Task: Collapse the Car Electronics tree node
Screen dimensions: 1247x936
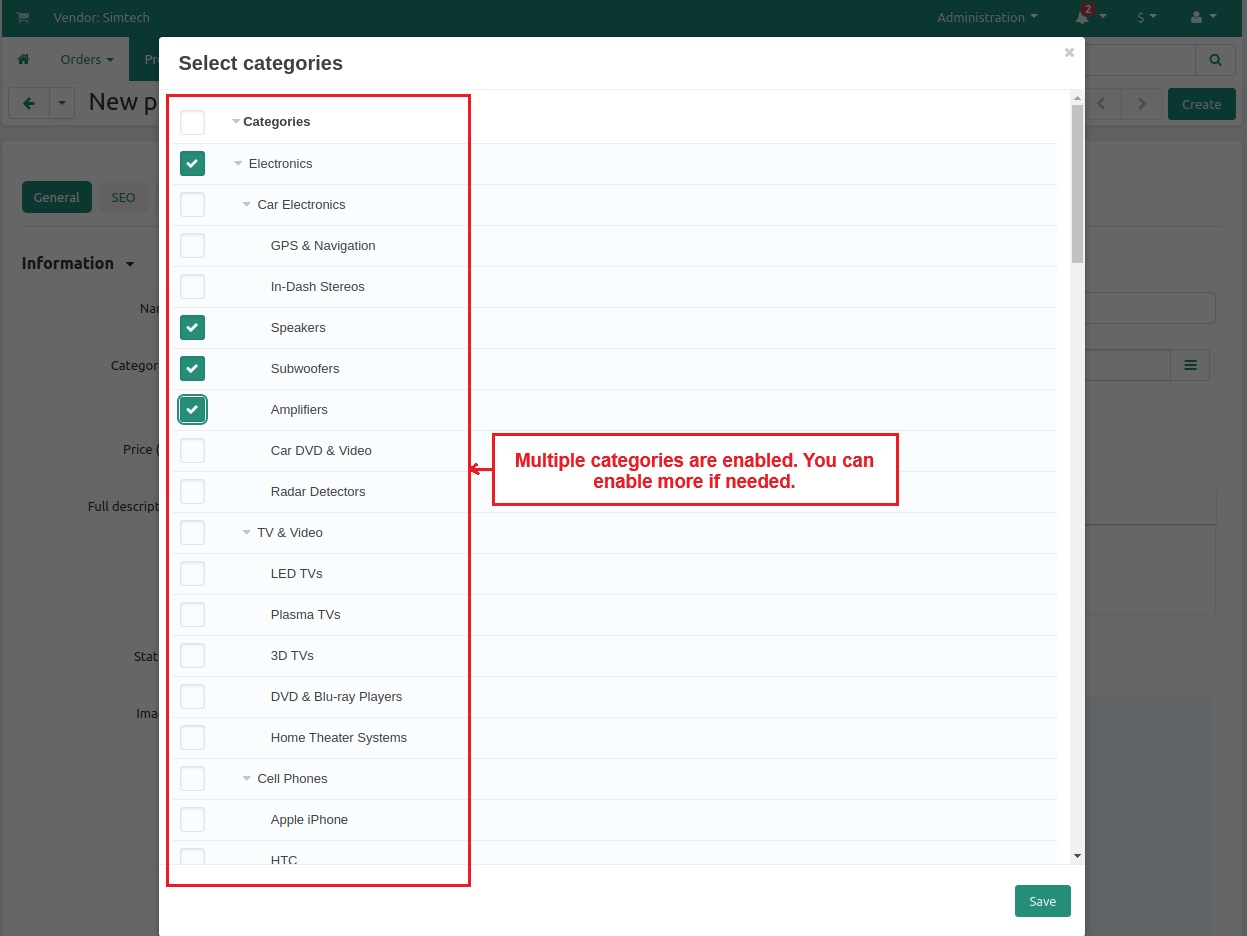Action: click(247, 205)
